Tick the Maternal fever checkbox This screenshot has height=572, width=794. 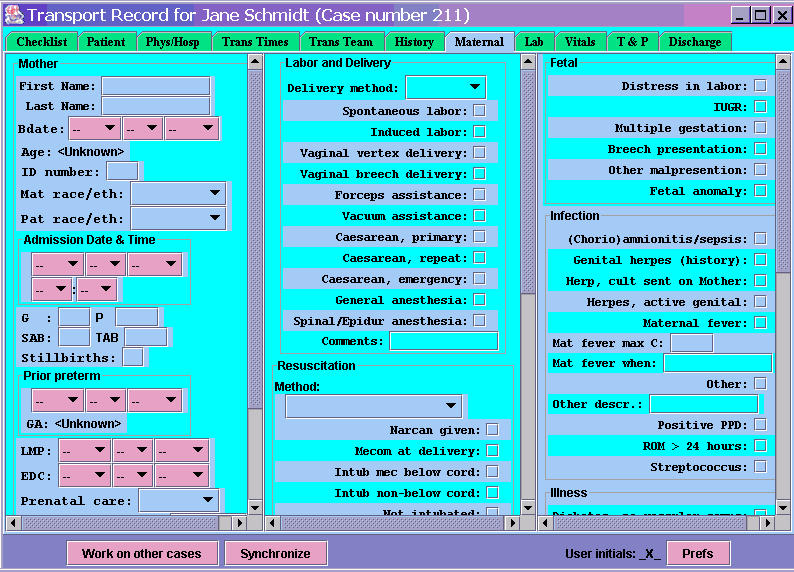761,323
